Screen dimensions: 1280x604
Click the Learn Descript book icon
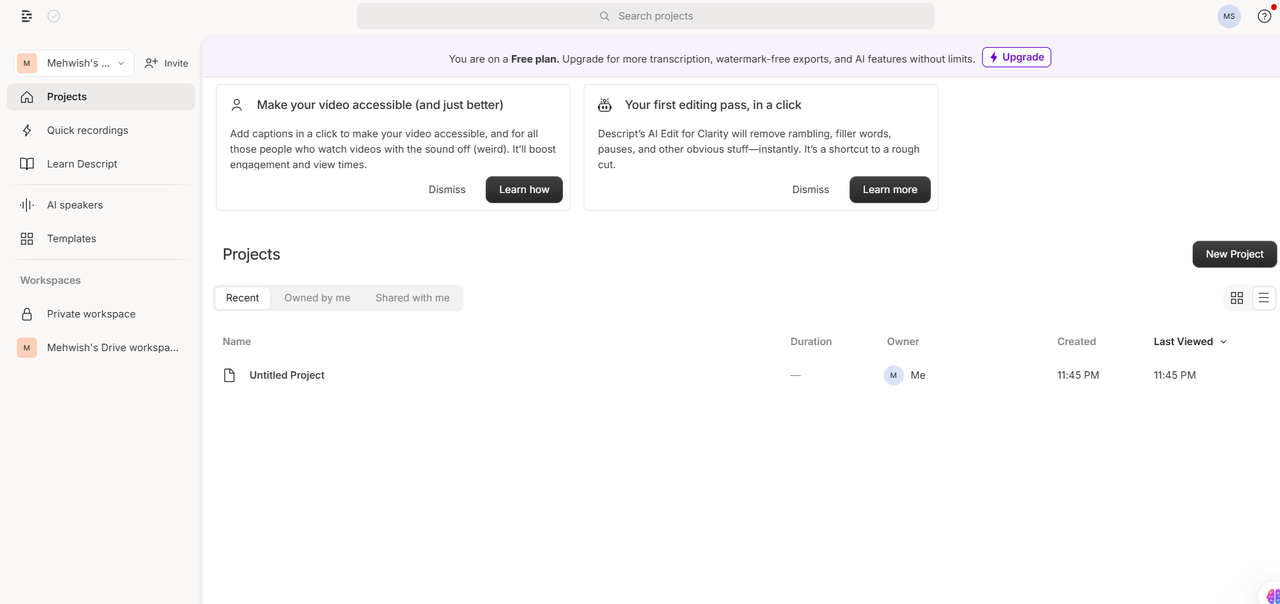[27, 164]
